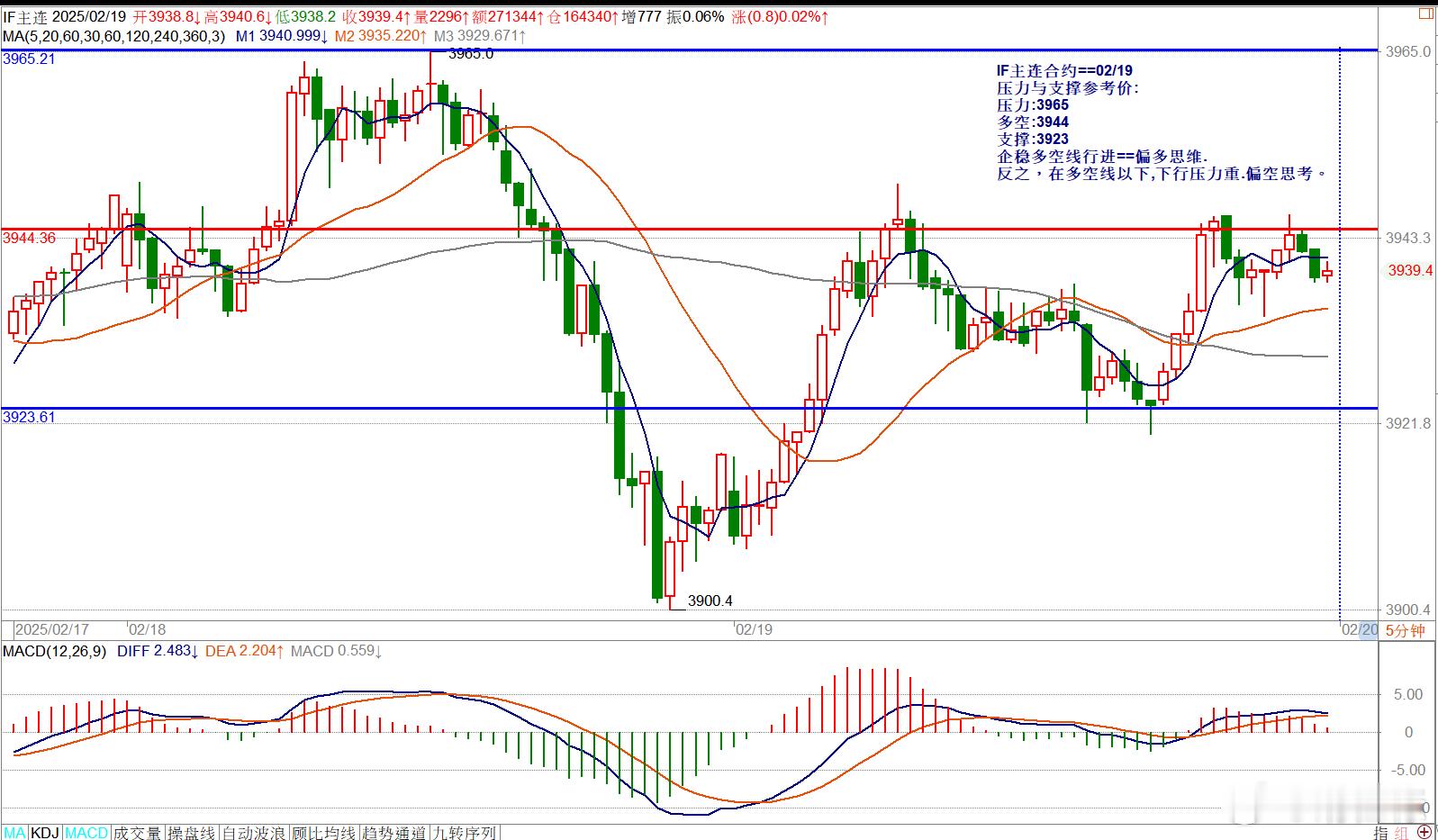Screen dimensions: 1438x840
Task: Click the 02/19 date marker on axis
Action: pos(754,630)
